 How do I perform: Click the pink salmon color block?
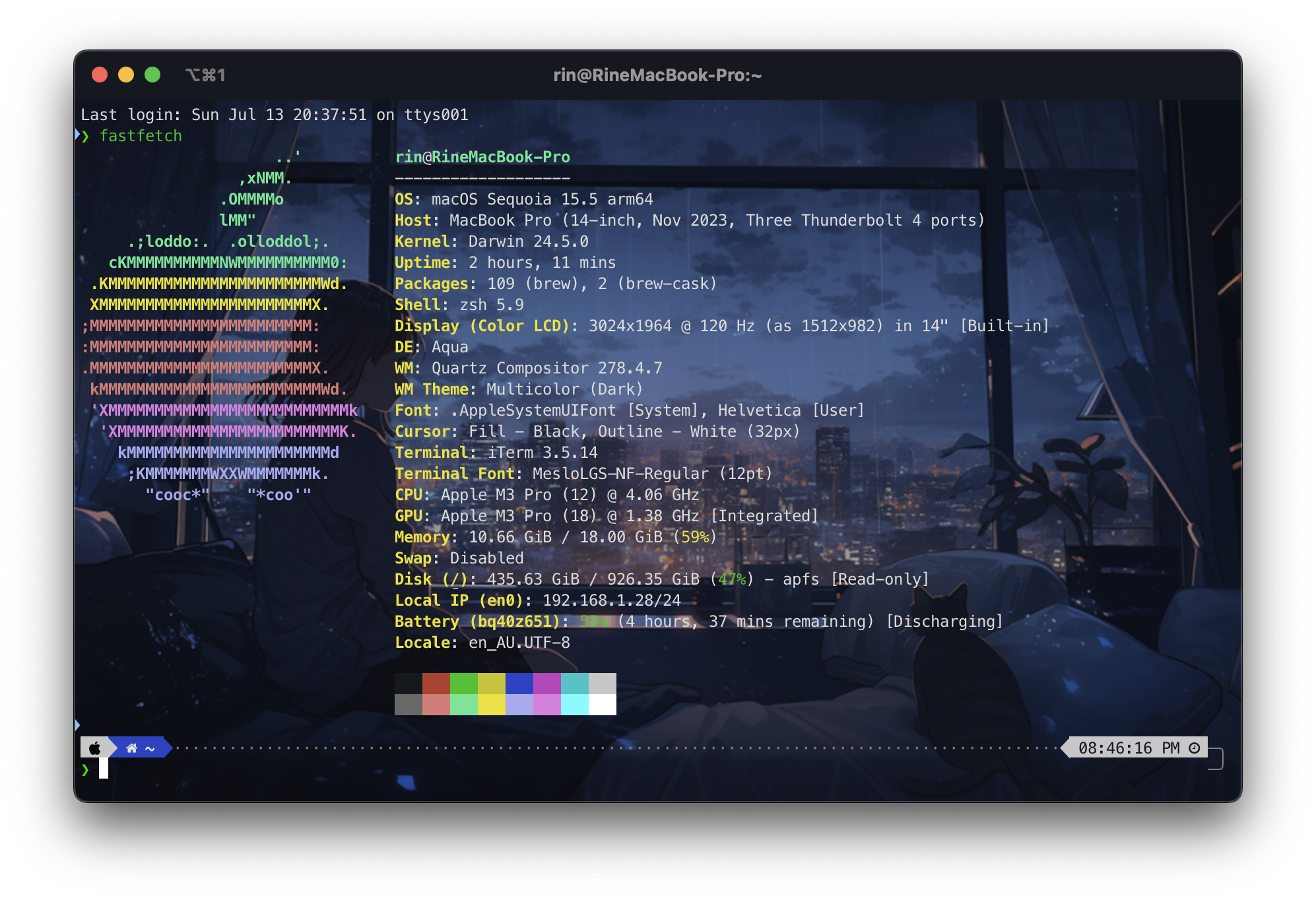436,705
